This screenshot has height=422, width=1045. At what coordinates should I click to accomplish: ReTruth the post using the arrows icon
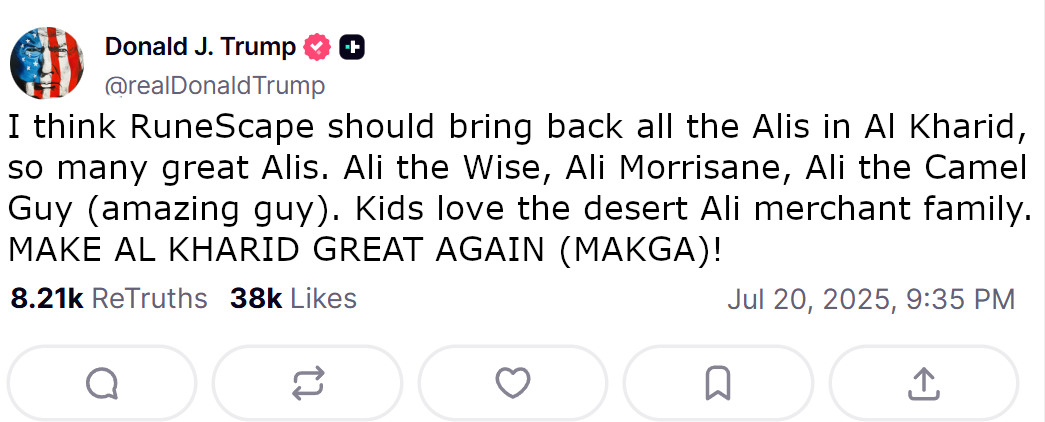pyautogui.click(x=308, y=383)
